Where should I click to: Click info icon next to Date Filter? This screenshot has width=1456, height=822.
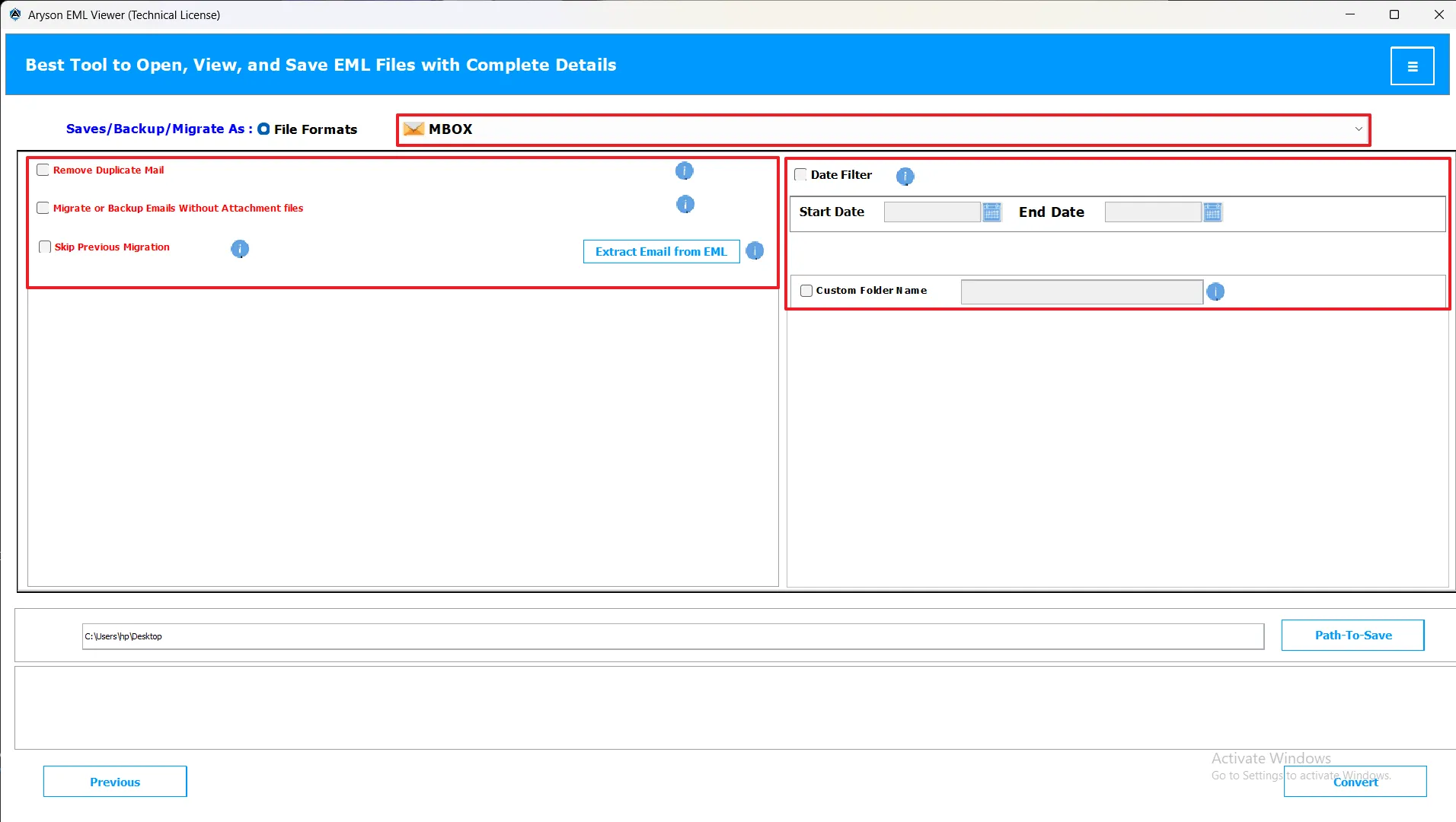tap(904, 177)
